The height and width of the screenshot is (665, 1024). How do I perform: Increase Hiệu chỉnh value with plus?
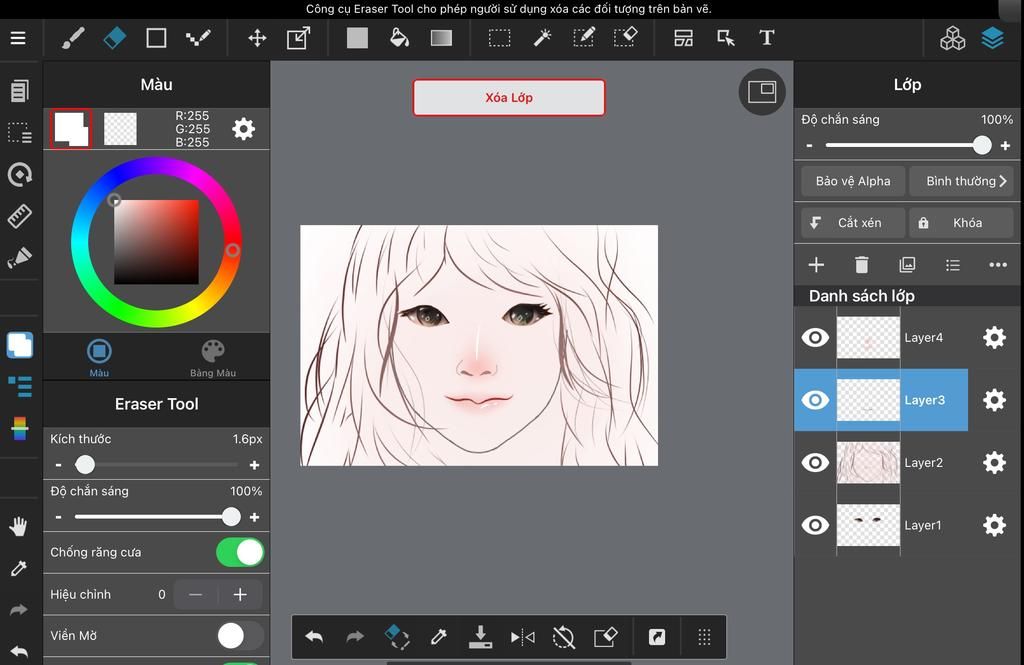coord(240,594)
